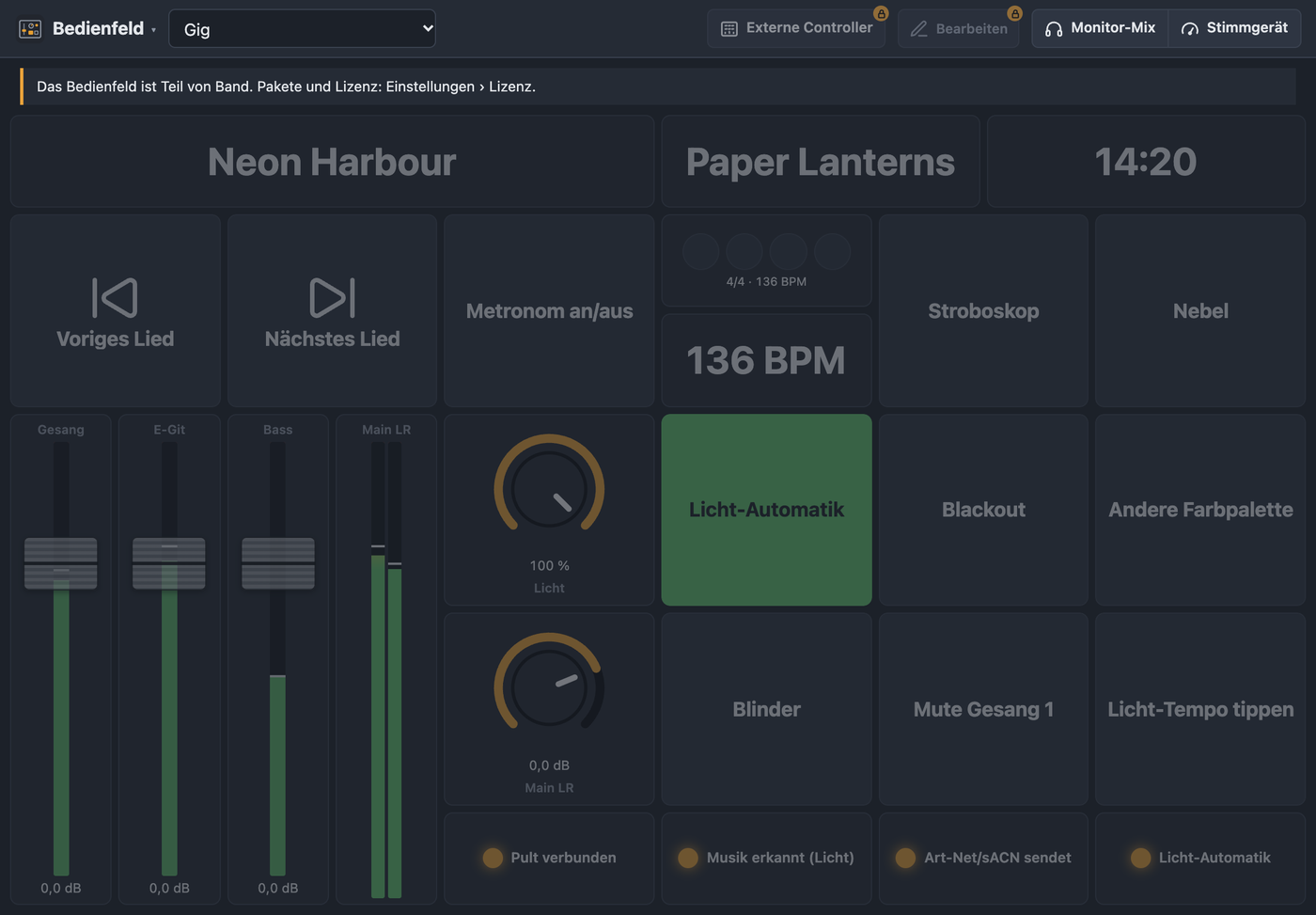Viewport: 1316px width, 915px height.
Task: Click the headphones icon for Monitor-Mix
Action: [x=1054, y=29]
